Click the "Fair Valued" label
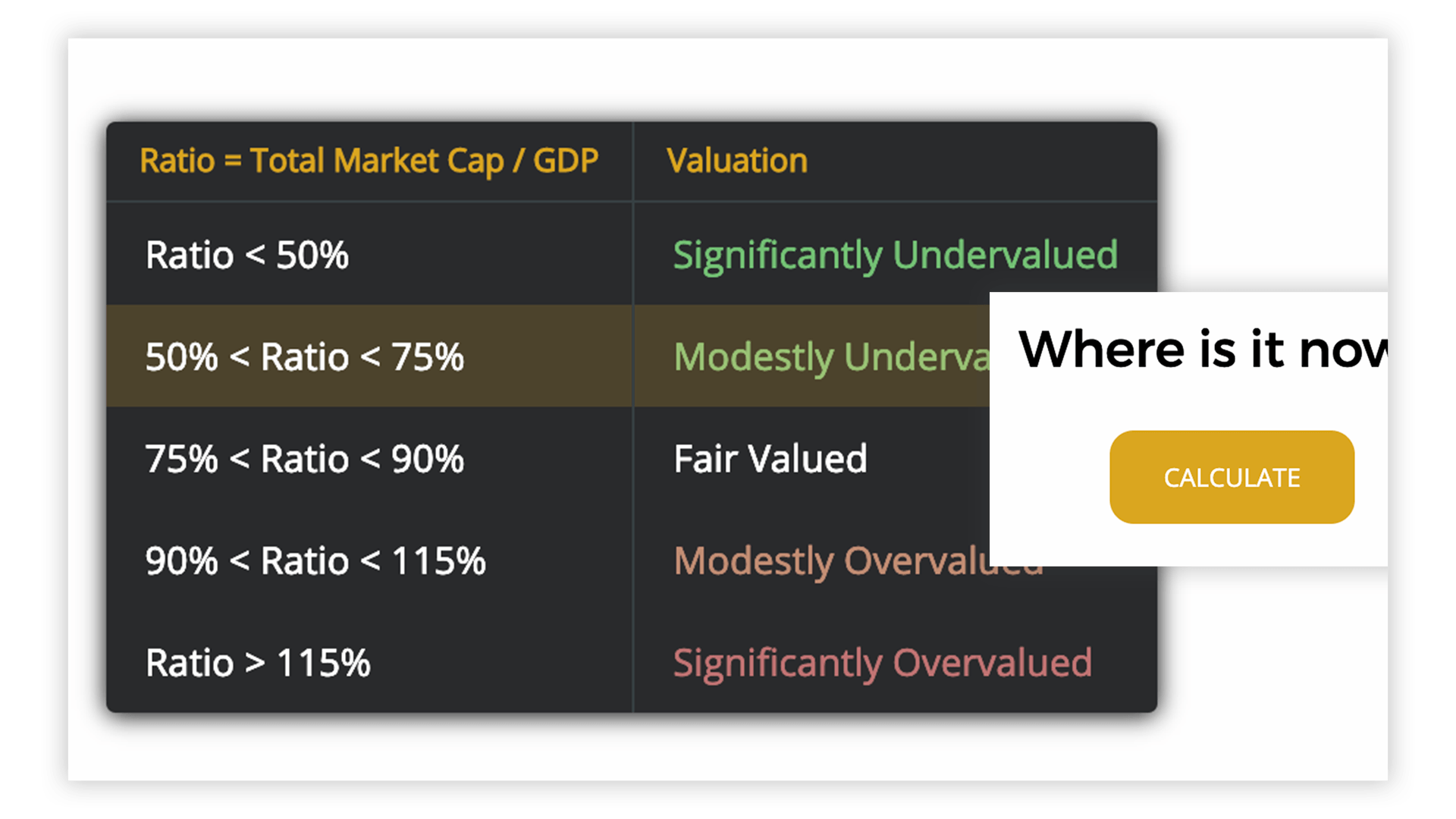 click(x=770, y=459)
